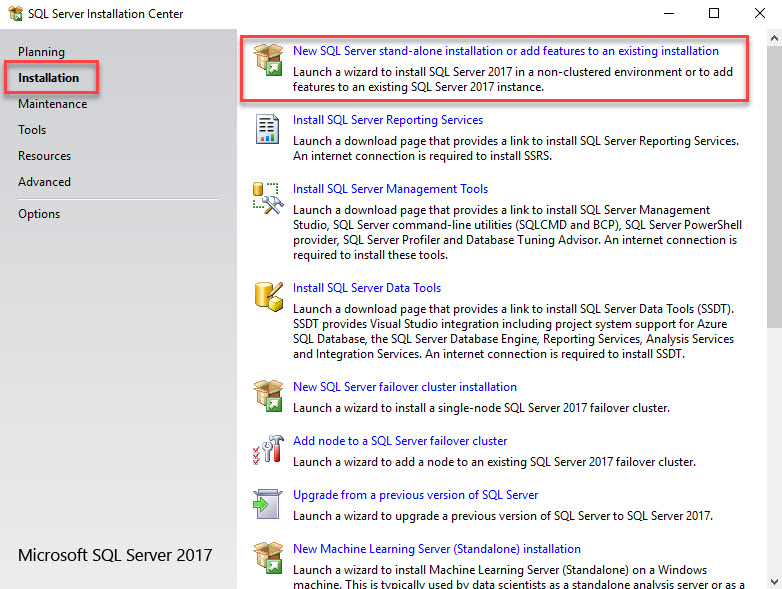
Task: Maximize the Installation Center window
Action: [714, 13]
